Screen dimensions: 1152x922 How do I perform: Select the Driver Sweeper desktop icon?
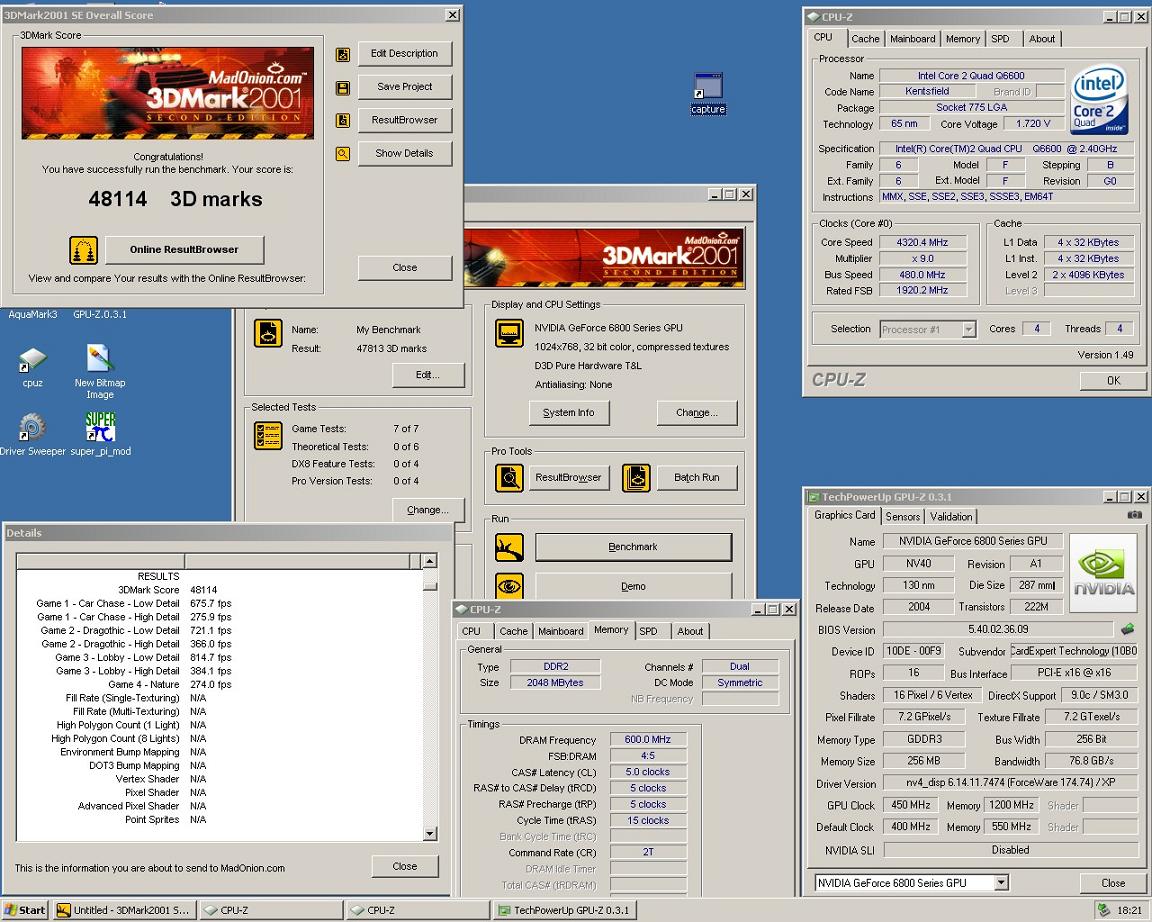[32, 434]
